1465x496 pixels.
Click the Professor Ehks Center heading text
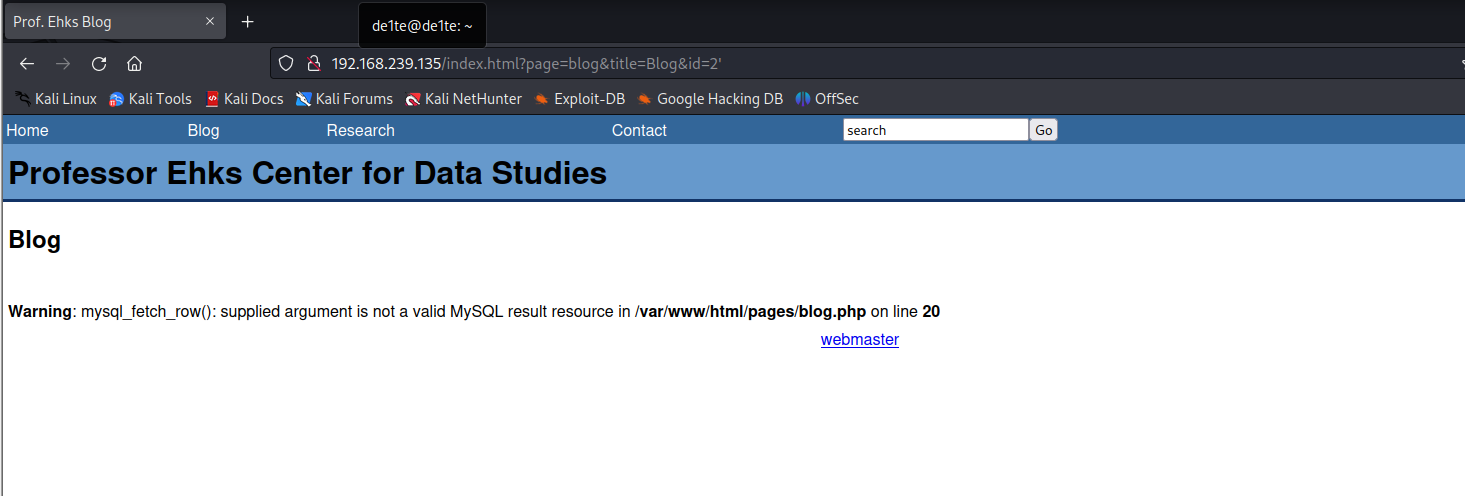click(x=308, y=173)
